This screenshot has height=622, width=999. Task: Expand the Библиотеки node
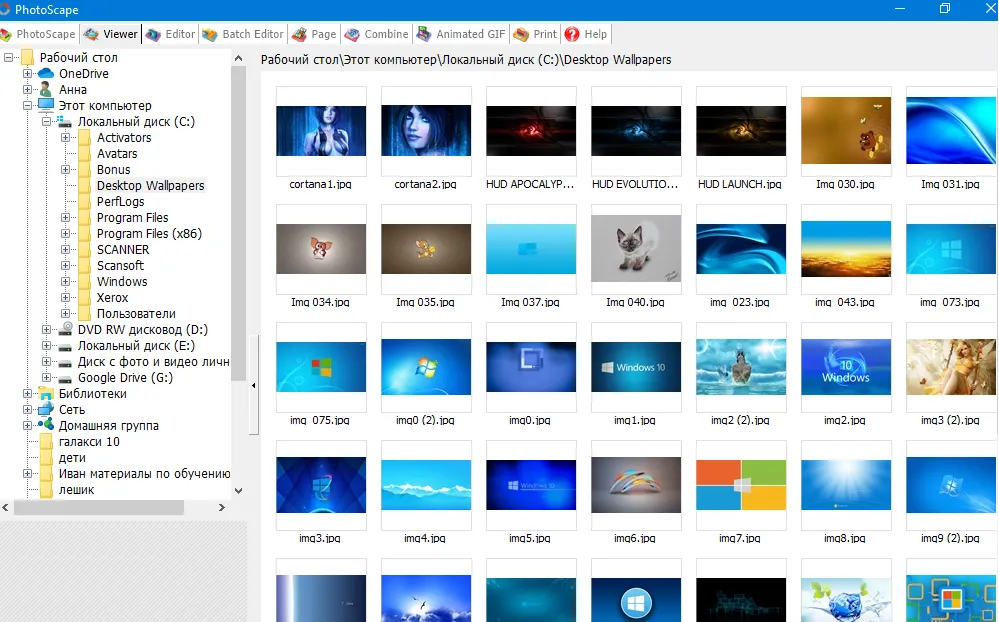pyautogui.click(x=27, y=393)
